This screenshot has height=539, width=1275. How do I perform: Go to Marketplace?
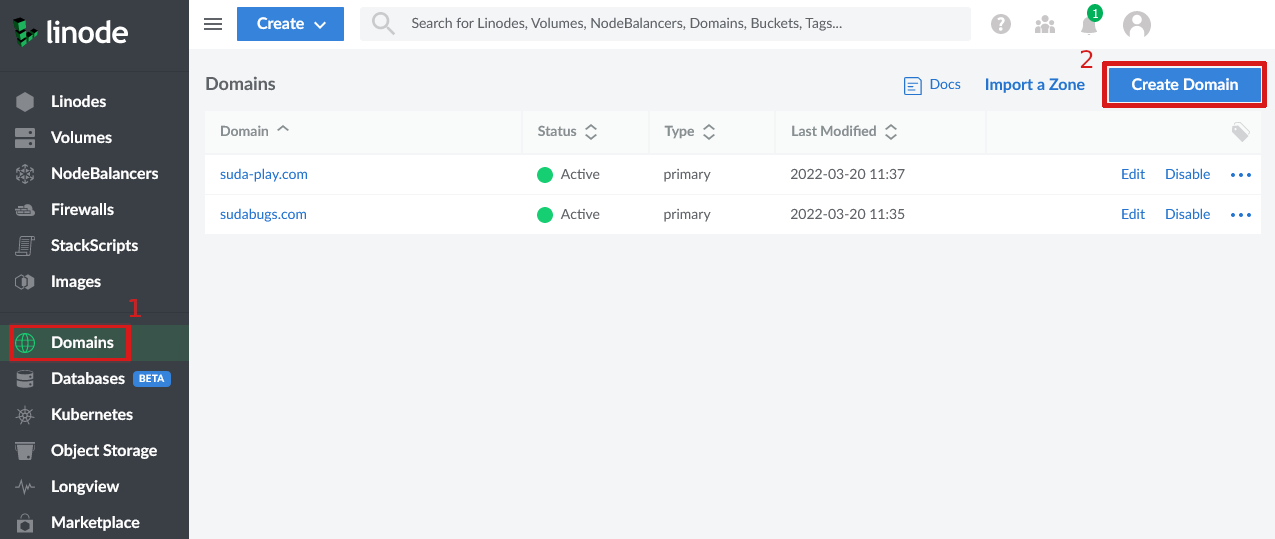[95, 523]
